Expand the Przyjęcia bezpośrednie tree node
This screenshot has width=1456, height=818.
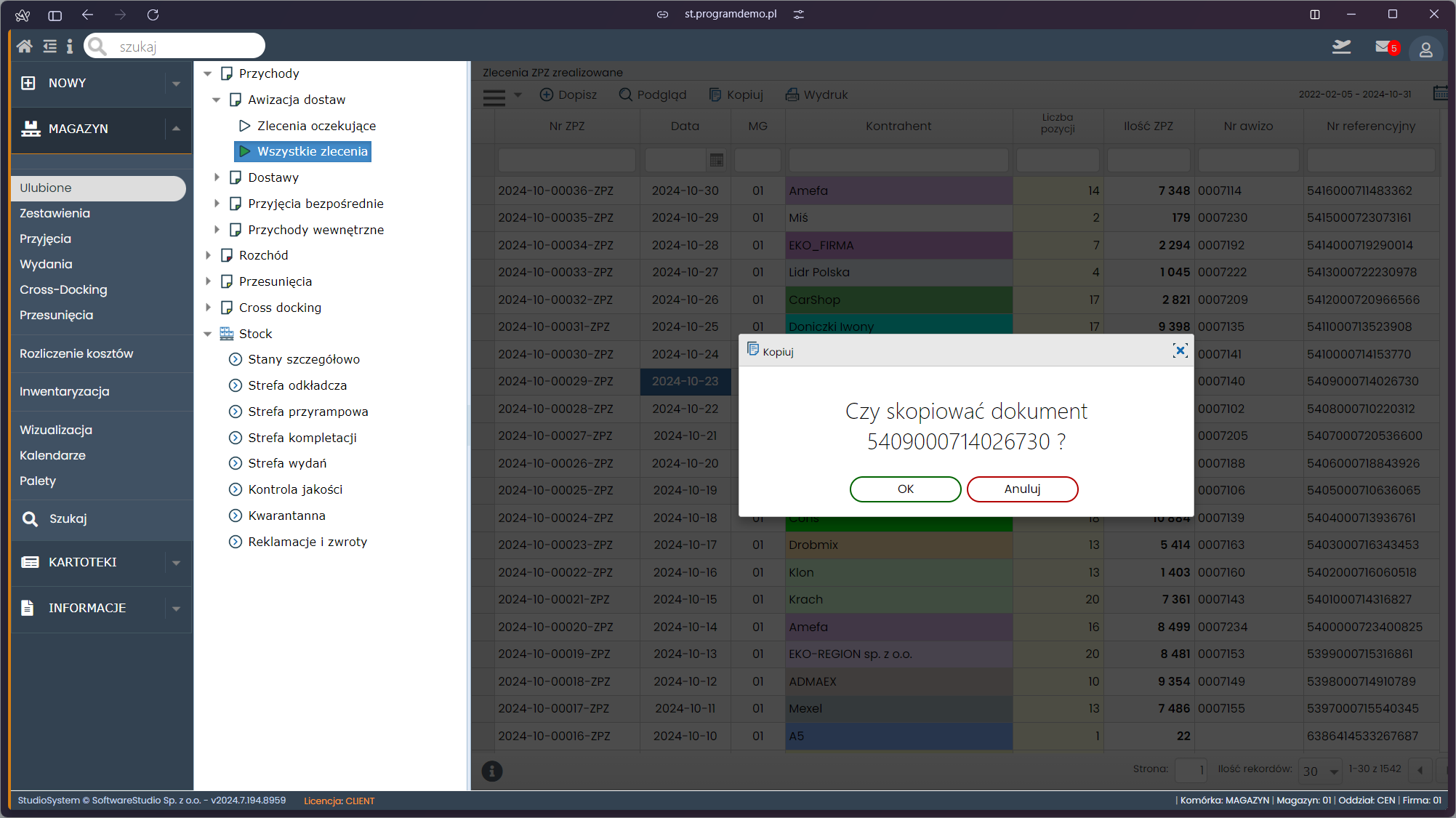(216, 204)
